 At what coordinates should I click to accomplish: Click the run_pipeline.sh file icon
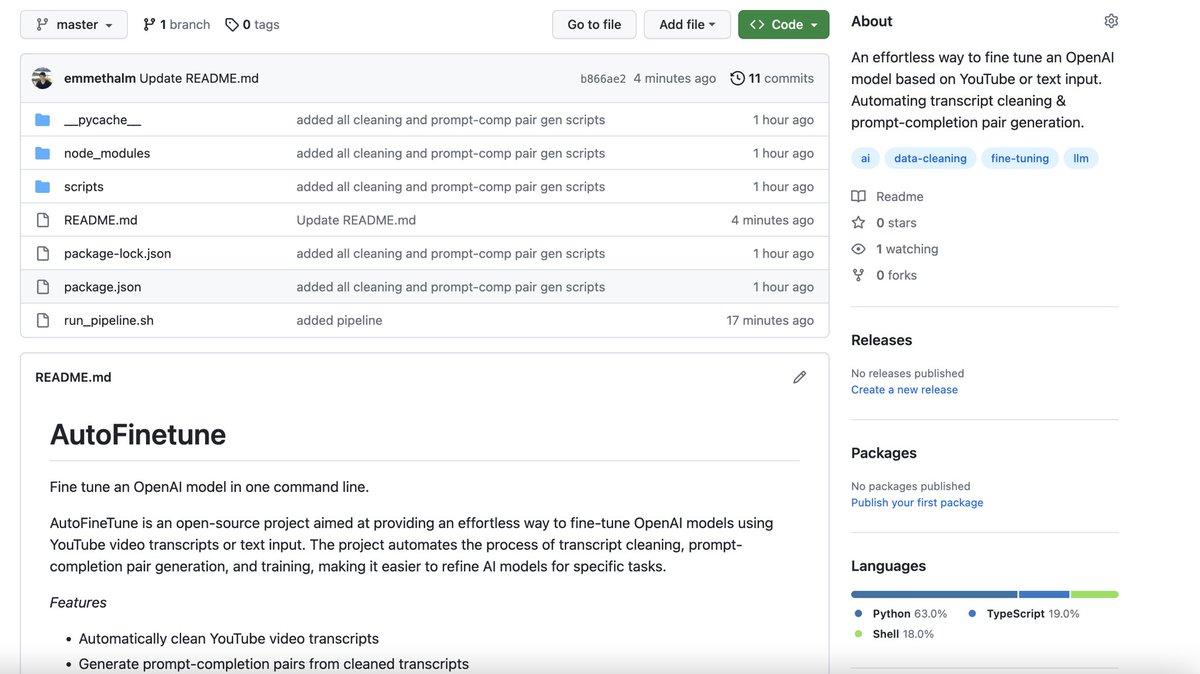(42, 320)
